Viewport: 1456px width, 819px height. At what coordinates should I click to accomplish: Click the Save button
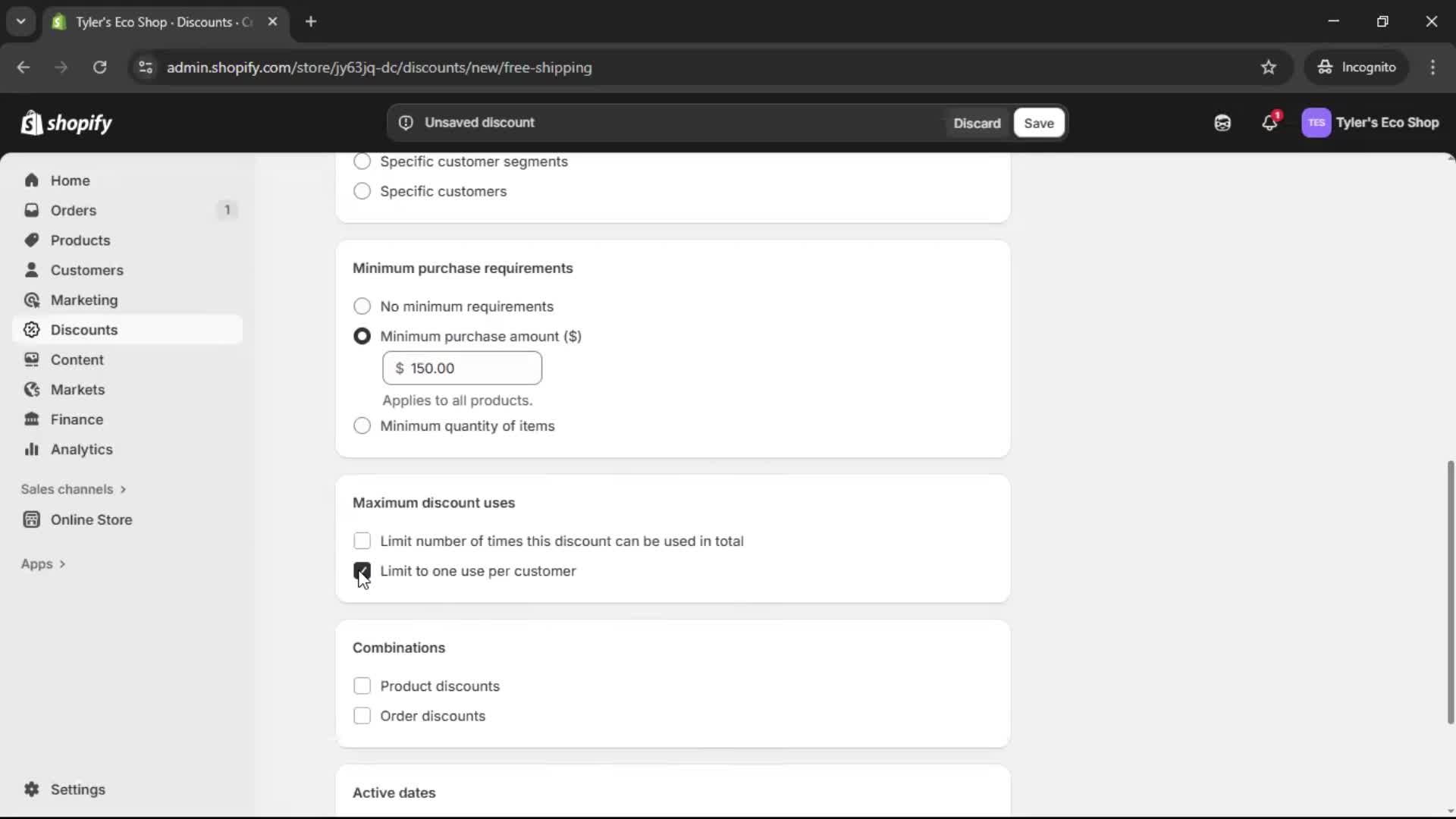tap(1038, 122)
